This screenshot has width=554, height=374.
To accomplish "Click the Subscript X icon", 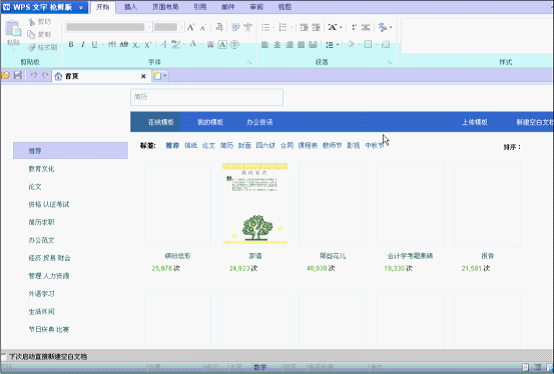I will pos(136,45).
